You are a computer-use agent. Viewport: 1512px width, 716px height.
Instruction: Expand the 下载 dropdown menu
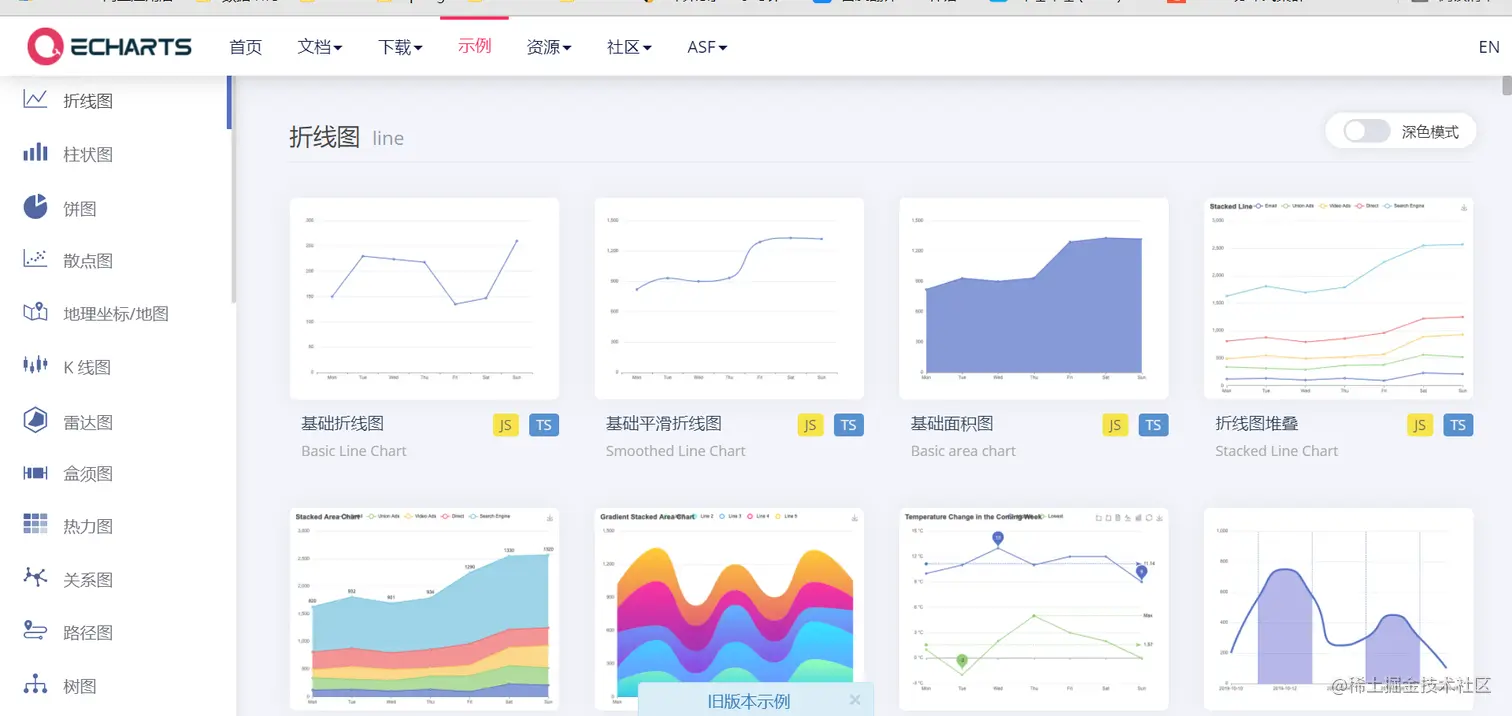coord(400,46)
